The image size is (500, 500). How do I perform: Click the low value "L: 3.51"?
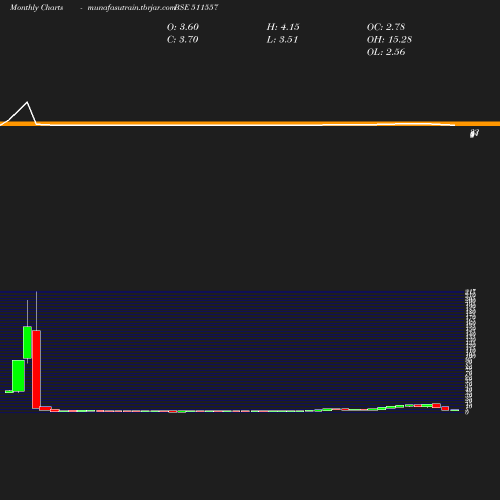[x=282, y=40]
